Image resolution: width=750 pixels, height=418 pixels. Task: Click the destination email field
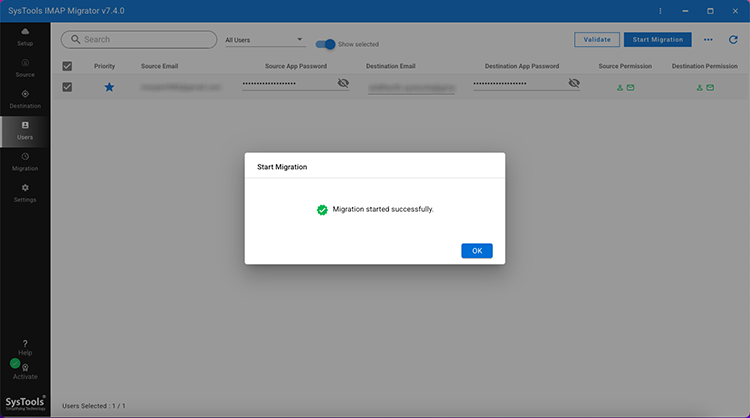[x=411, y=88]
